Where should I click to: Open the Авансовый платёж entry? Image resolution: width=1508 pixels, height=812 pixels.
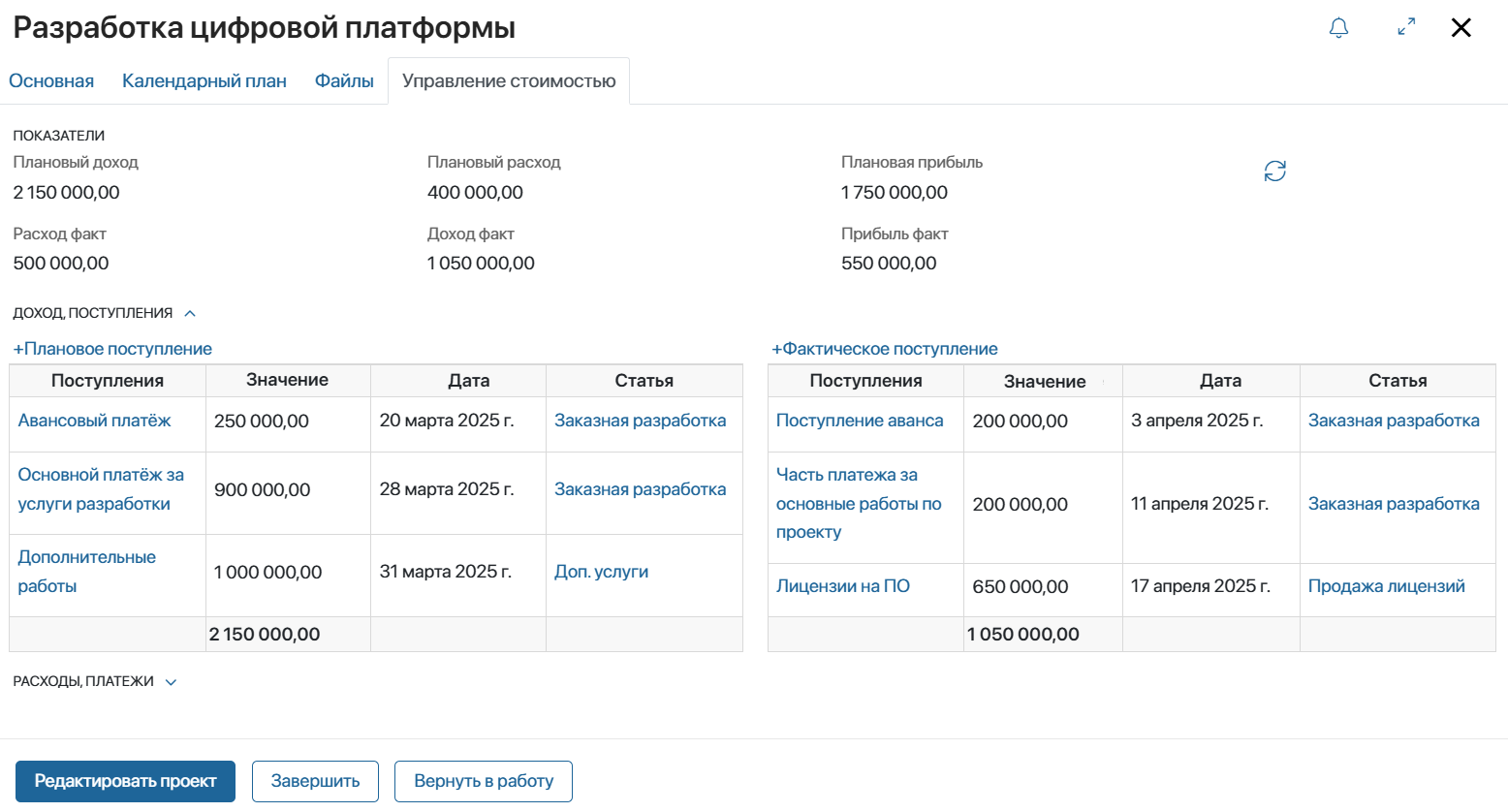97,421
